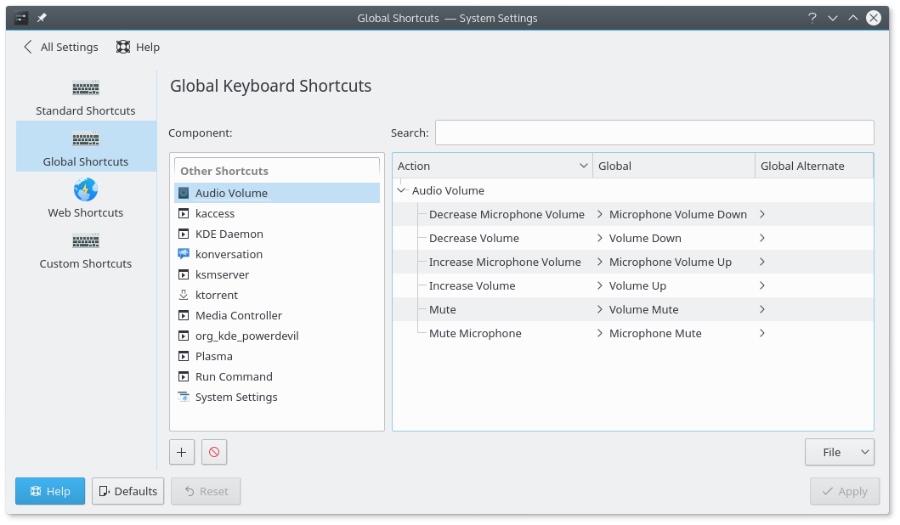This screenshot has width=900, height=525.
Task: Open the File dropdown button
Action: click(x=839, y=452)
